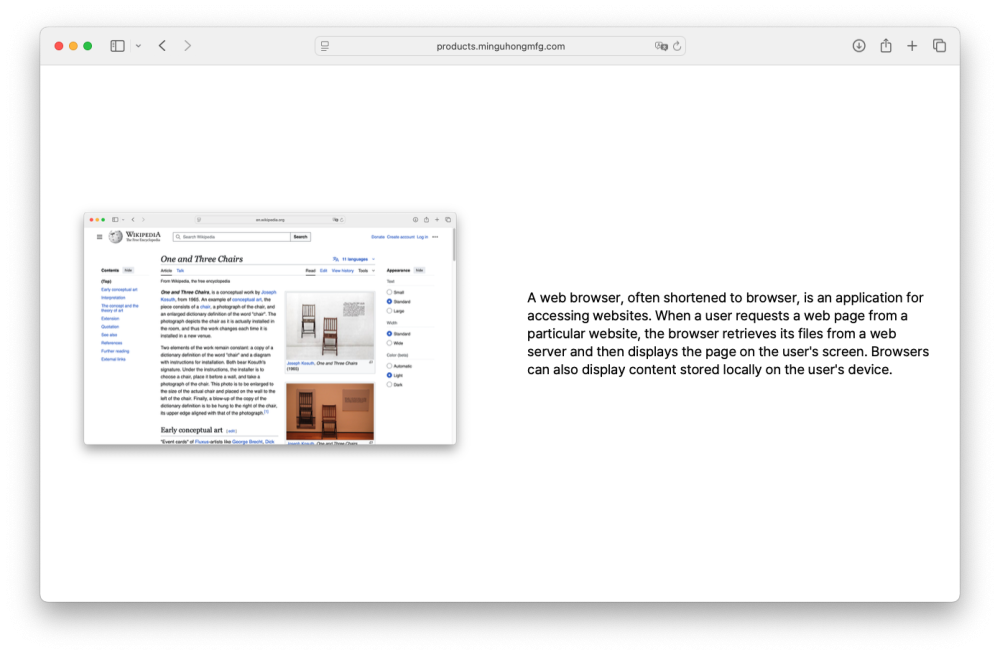Screen dimensions: 1000x655
Task: Select the Standard width radio button
Action: tap(389, 334)
